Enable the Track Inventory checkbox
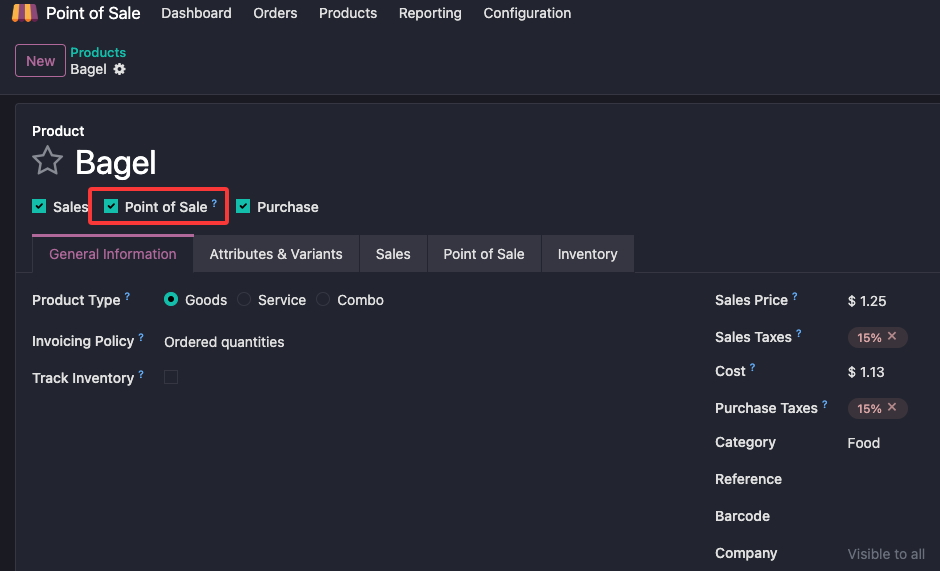This screenshot has height=571, width=940. 171,377
